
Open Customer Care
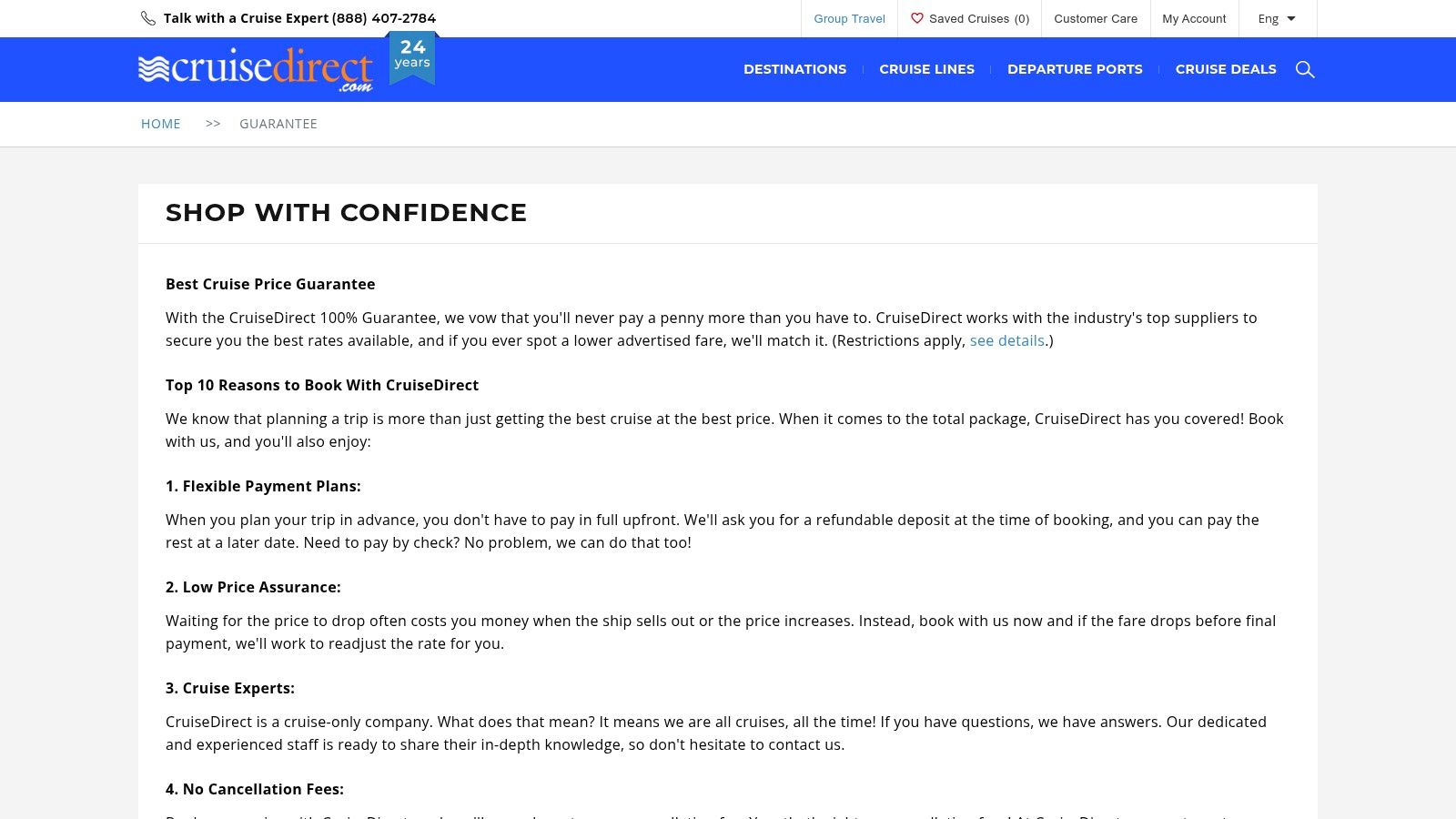(1096, 18)
